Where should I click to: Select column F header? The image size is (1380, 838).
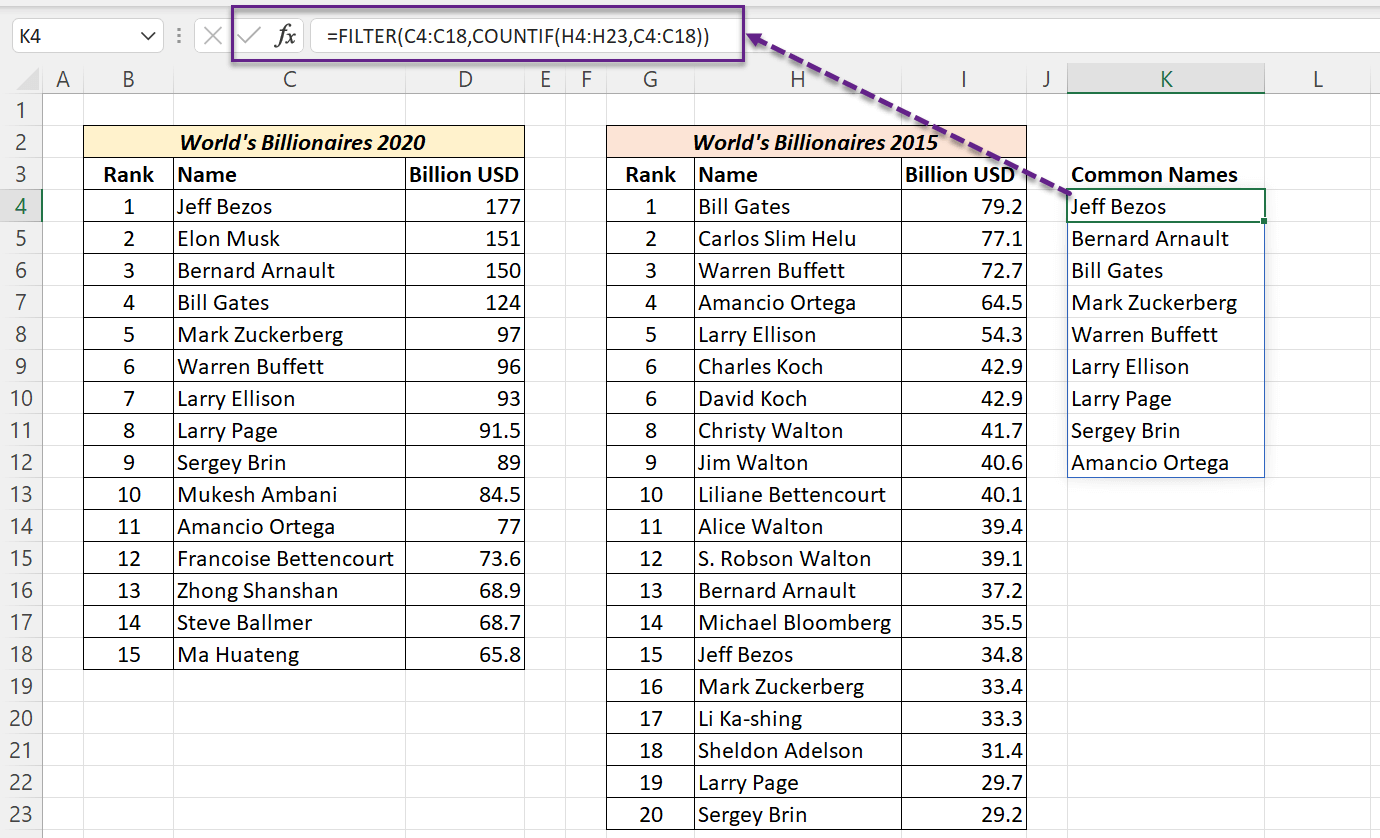586,79
